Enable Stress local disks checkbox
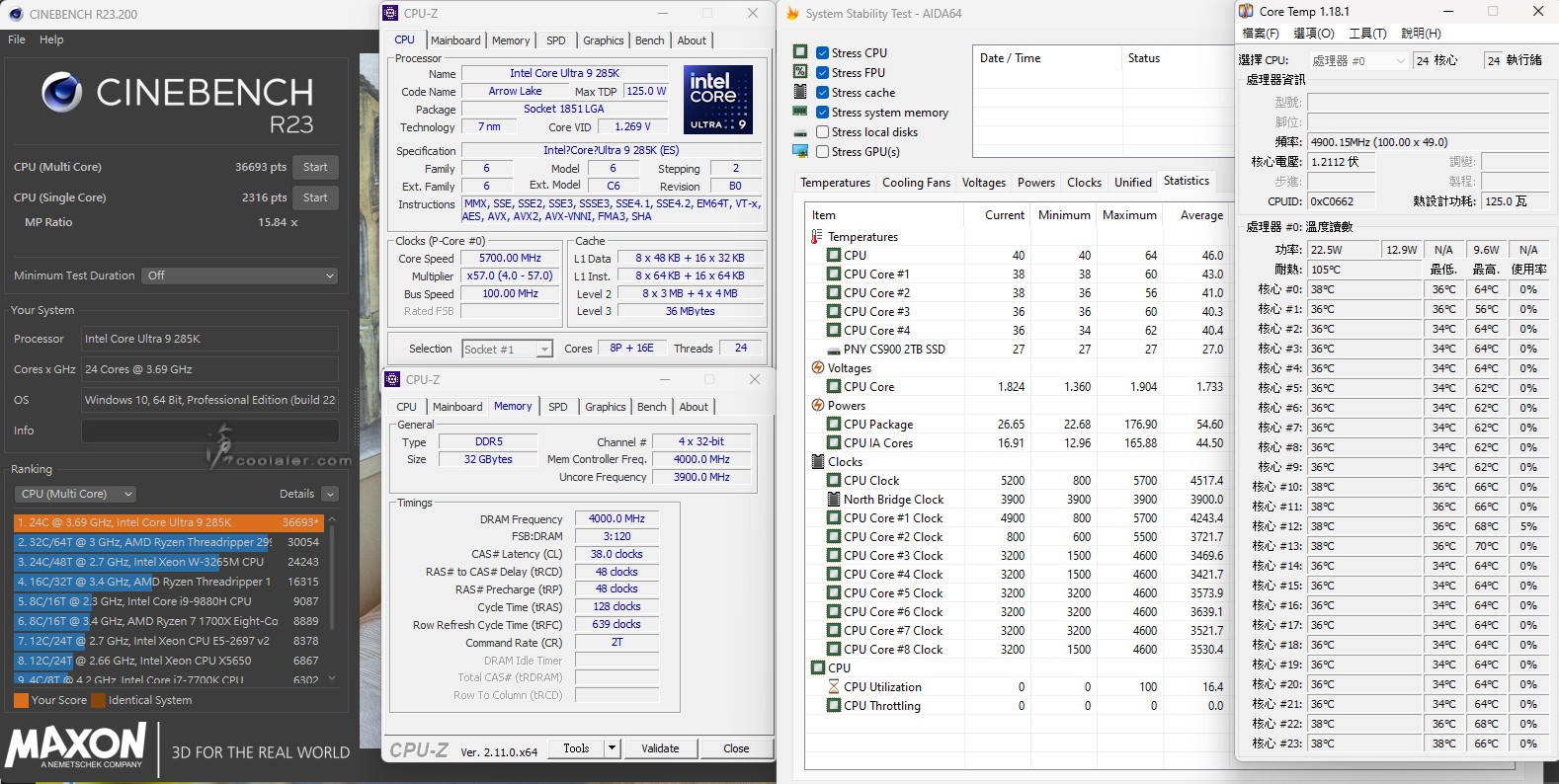Viewport: 1559px width, 784px height. coord(822,131)
